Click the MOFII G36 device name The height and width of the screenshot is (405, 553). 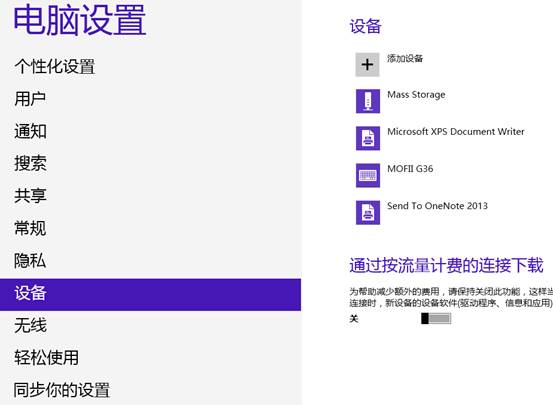click(410, 169)
